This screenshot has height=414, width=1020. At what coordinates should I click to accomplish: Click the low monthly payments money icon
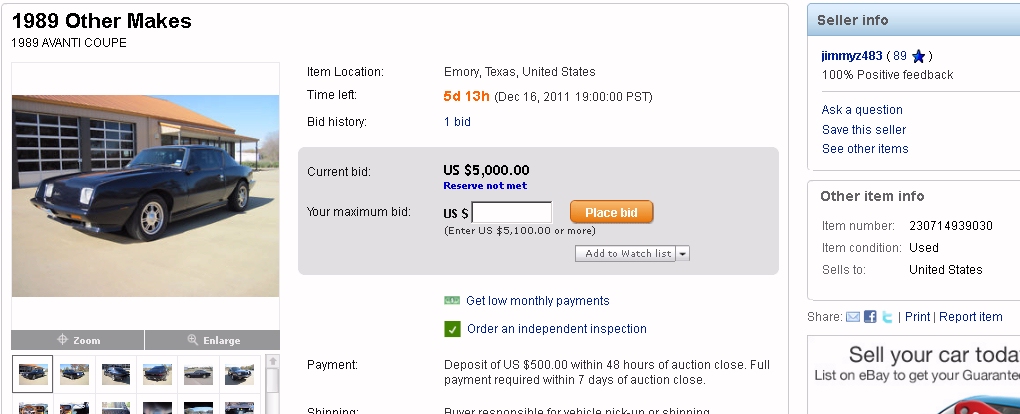pyautogui.click(x=452, y=301)
